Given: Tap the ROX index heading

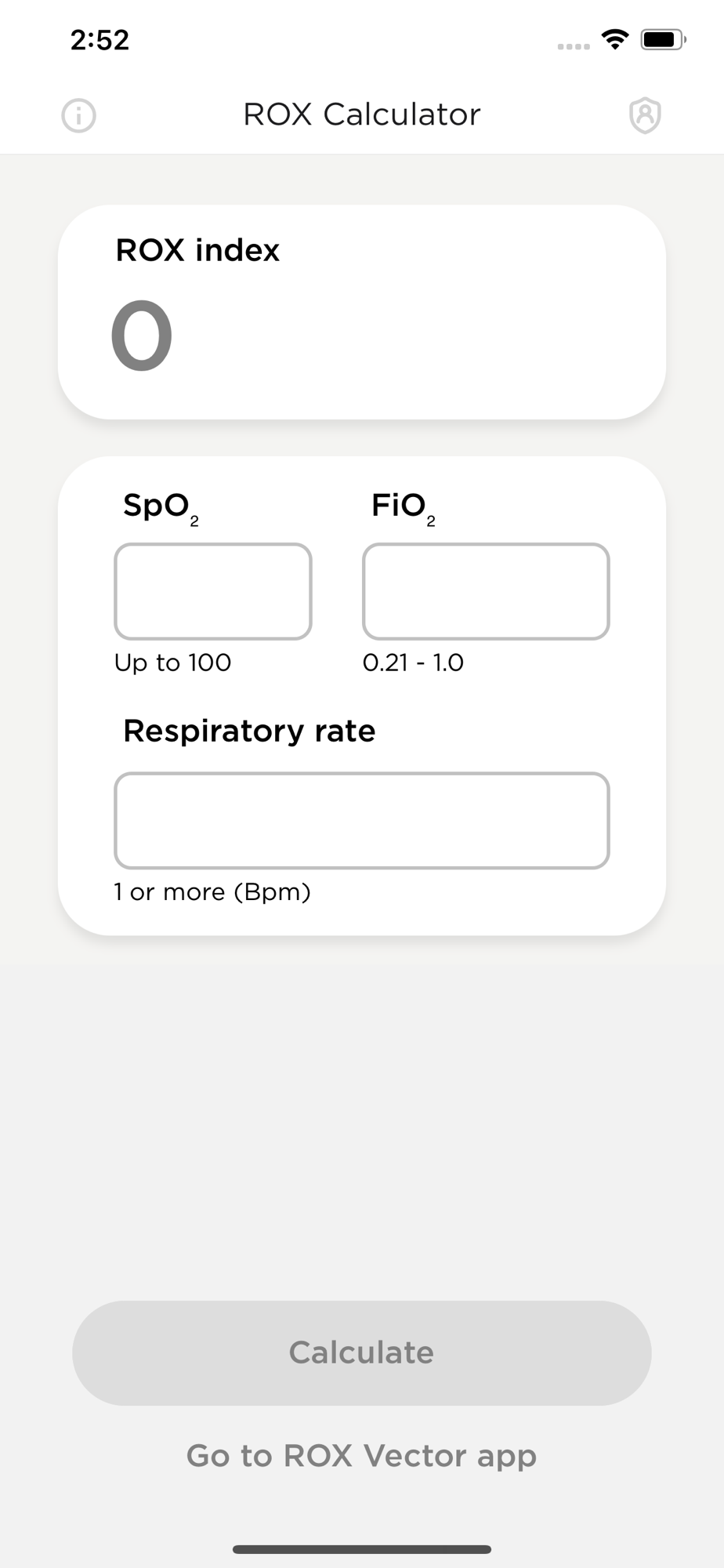Looking at the screenshot, I should 197,250.
